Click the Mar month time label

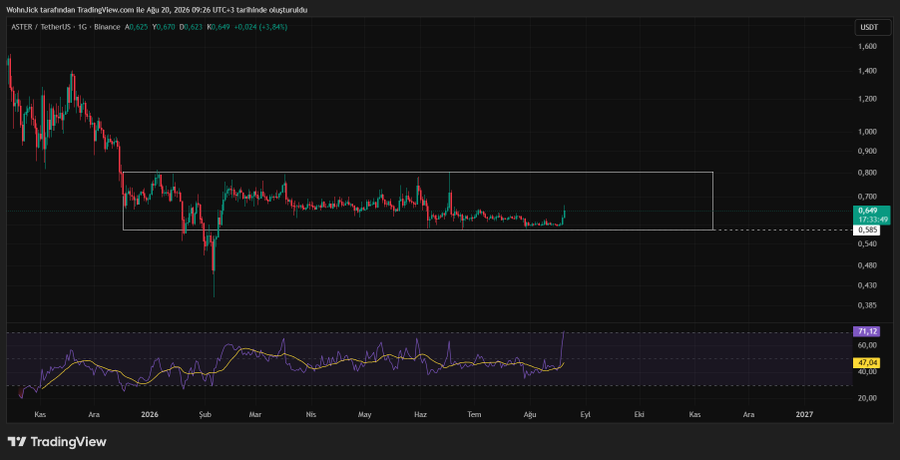[256, 414]
